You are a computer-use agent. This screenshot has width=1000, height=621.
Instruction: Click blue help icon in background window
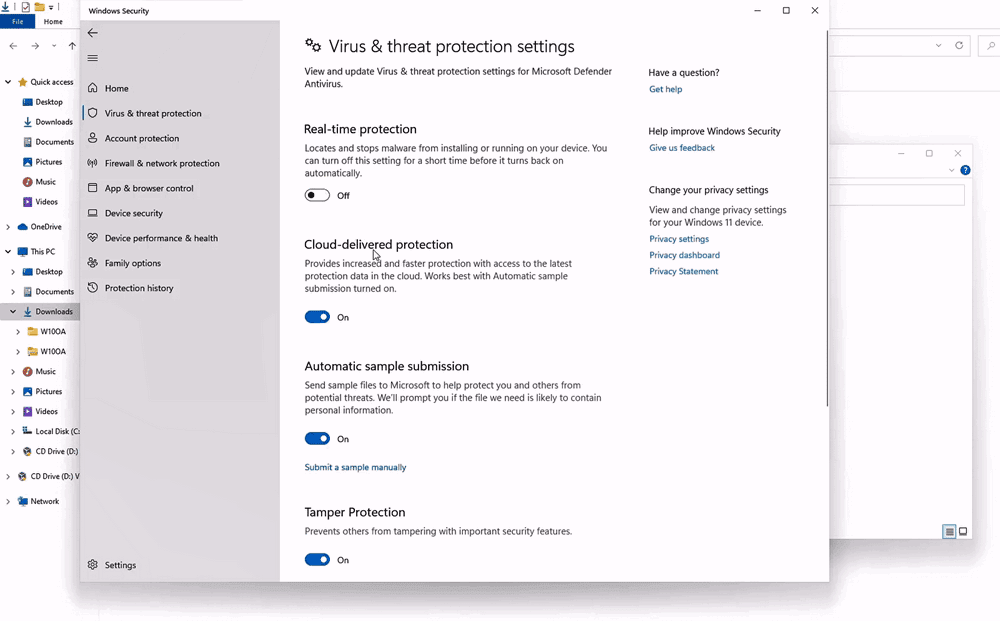(965, 170)
